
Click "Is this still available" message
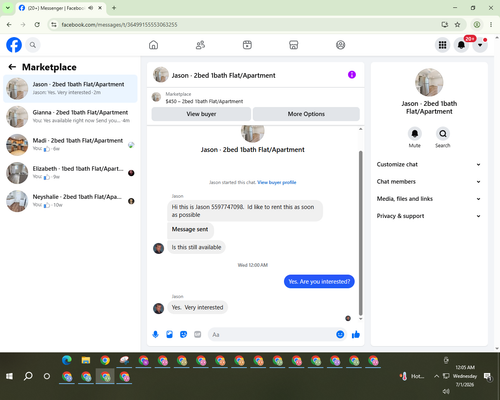[x=196, y=247]
